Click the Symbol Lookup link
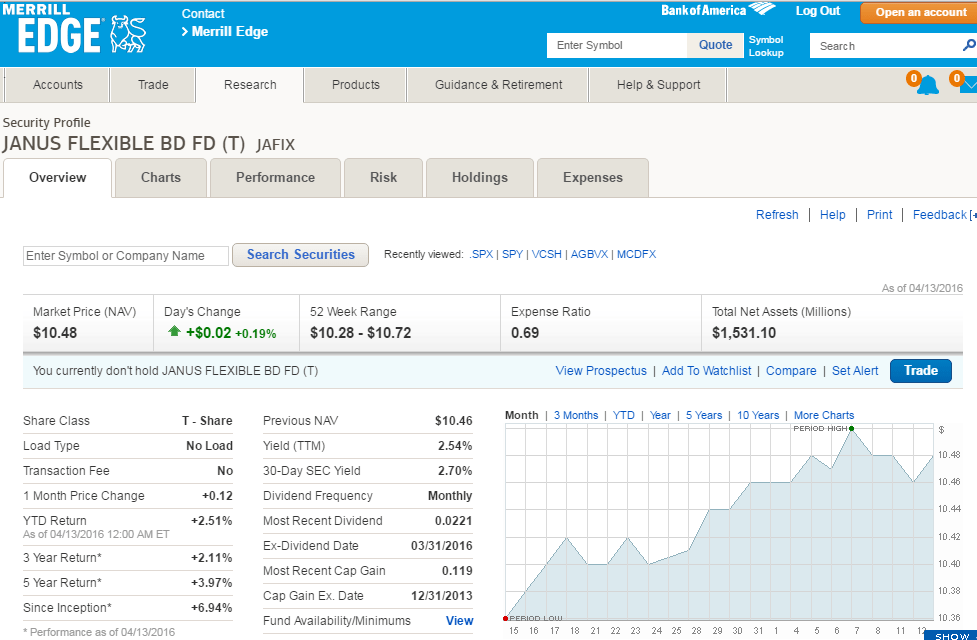Viewport: 977px width, 640px height. coord(766,45)
